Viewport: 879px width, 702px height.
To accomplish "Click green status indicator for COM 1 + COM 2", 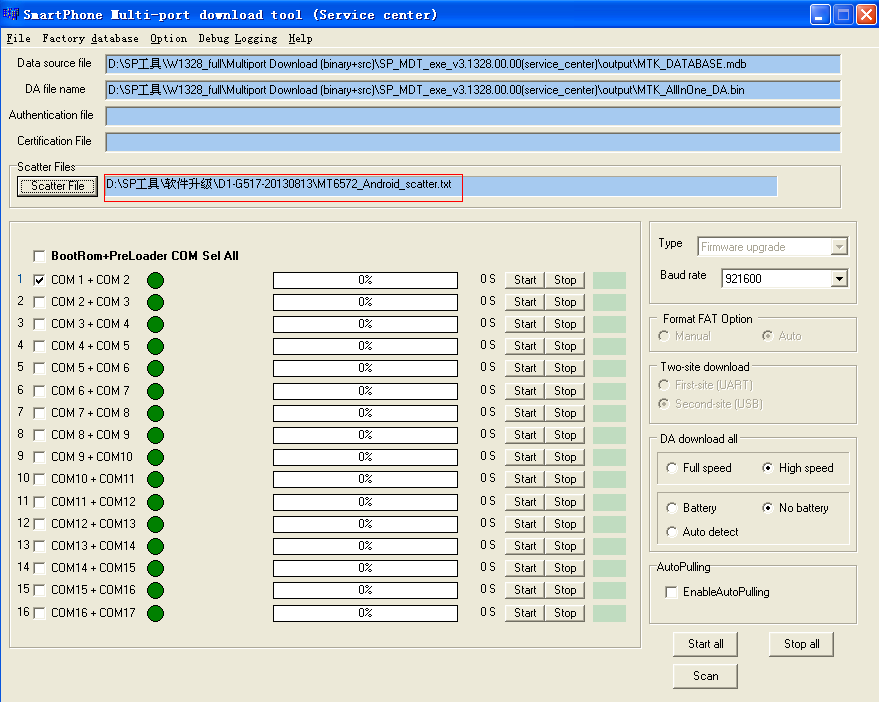I will [155, 280].
